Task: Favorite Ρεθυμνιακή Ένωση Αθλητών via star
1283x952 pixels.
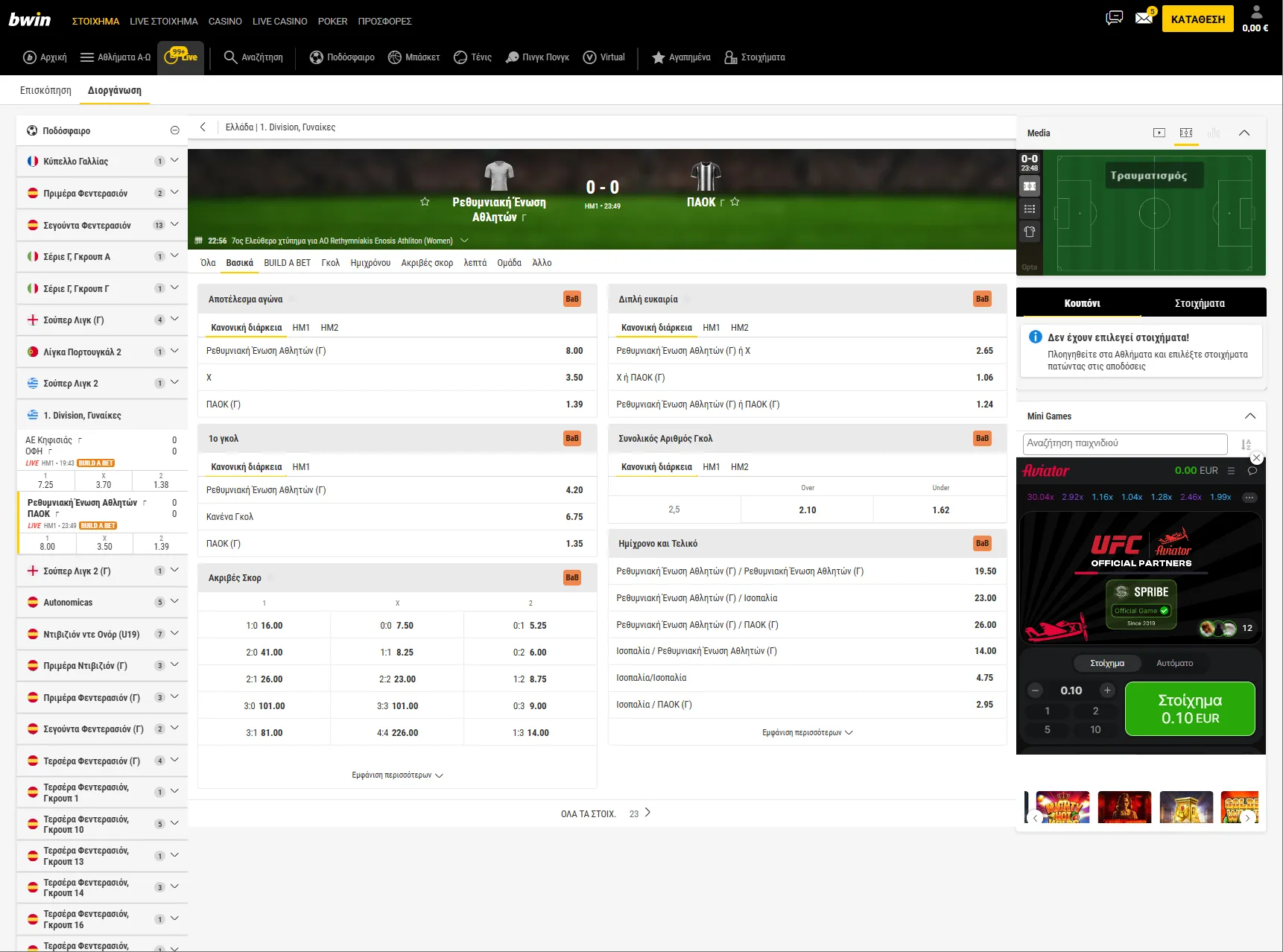Action: 425,201
